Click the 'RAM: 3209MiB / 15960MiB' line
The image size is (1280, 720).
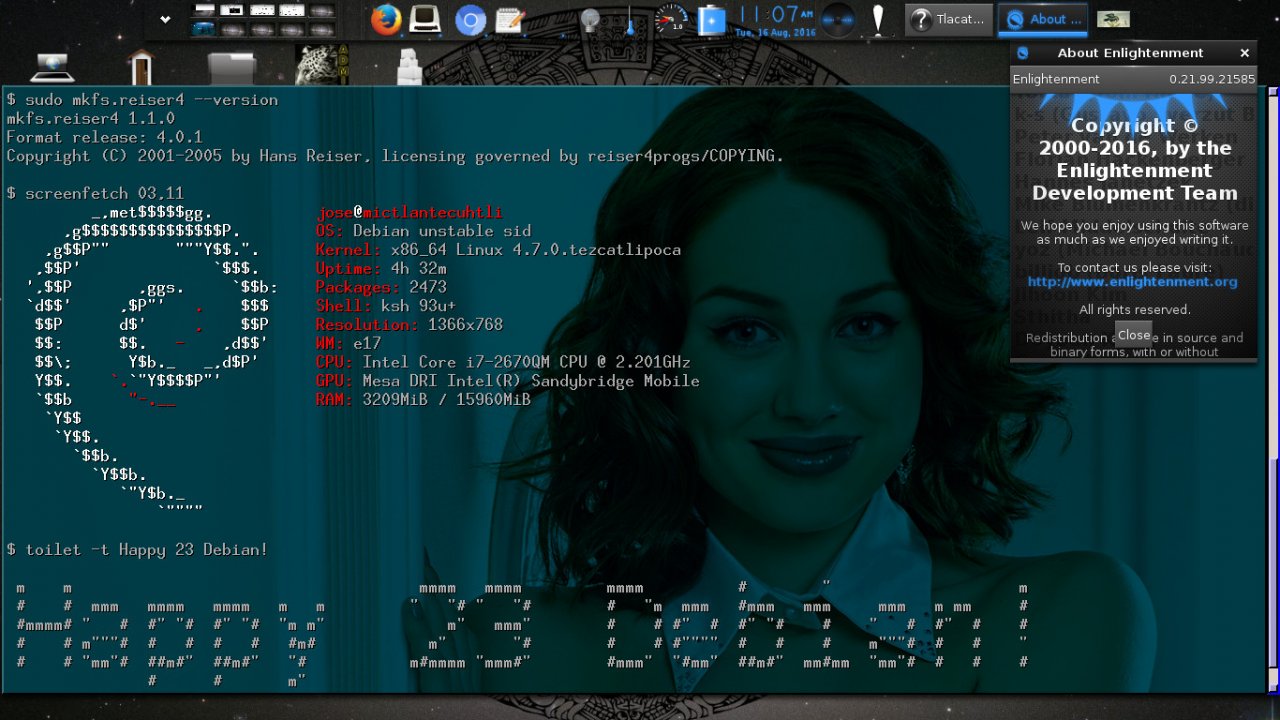tap(423, 400)
